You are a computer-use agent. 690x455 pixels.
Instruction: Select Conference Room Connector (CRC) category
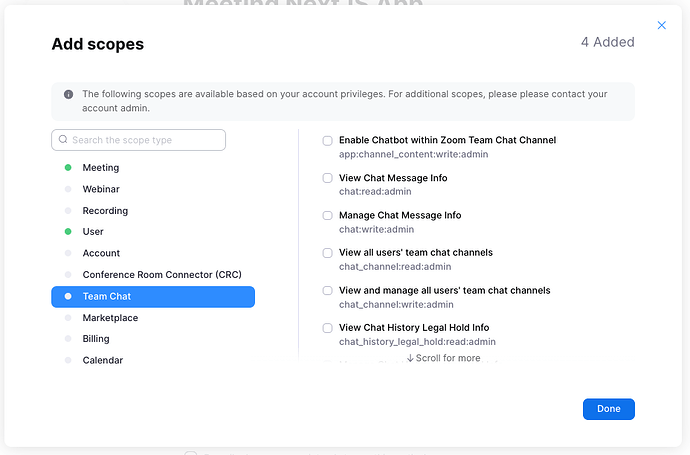tap(161, 275)
